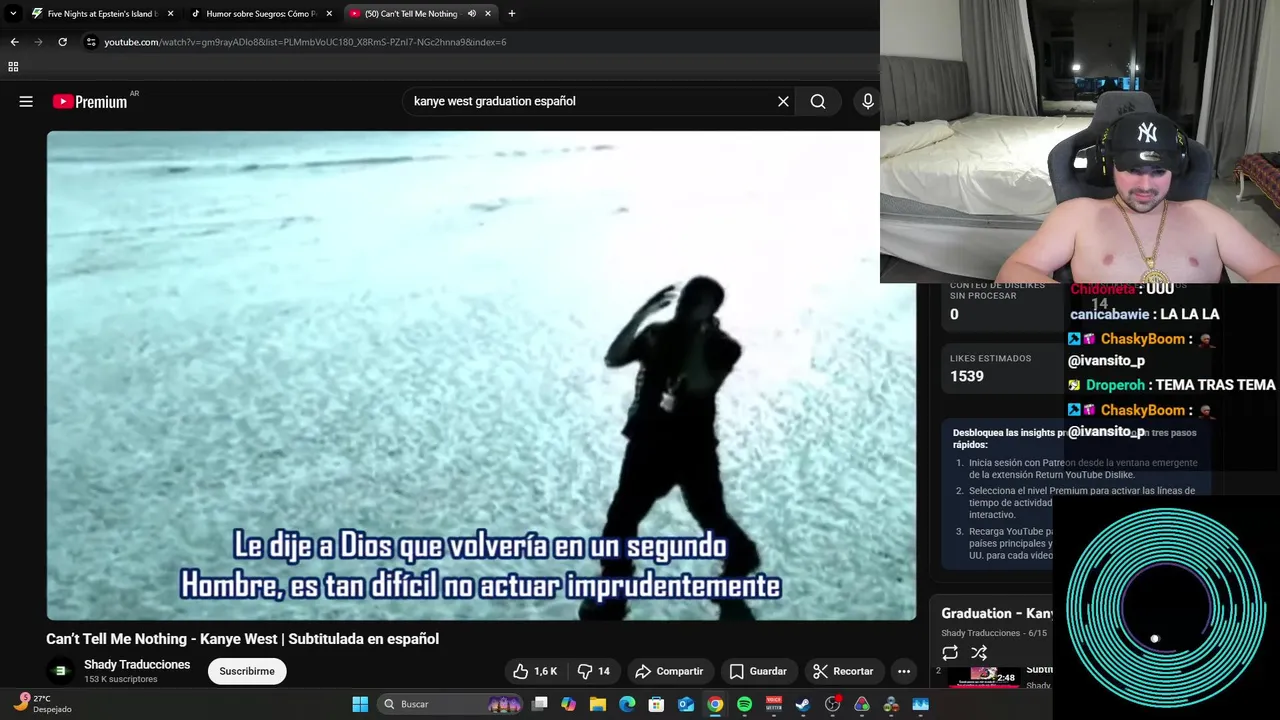Click the Likes estimados value 1539

click(x=967, y=376)
